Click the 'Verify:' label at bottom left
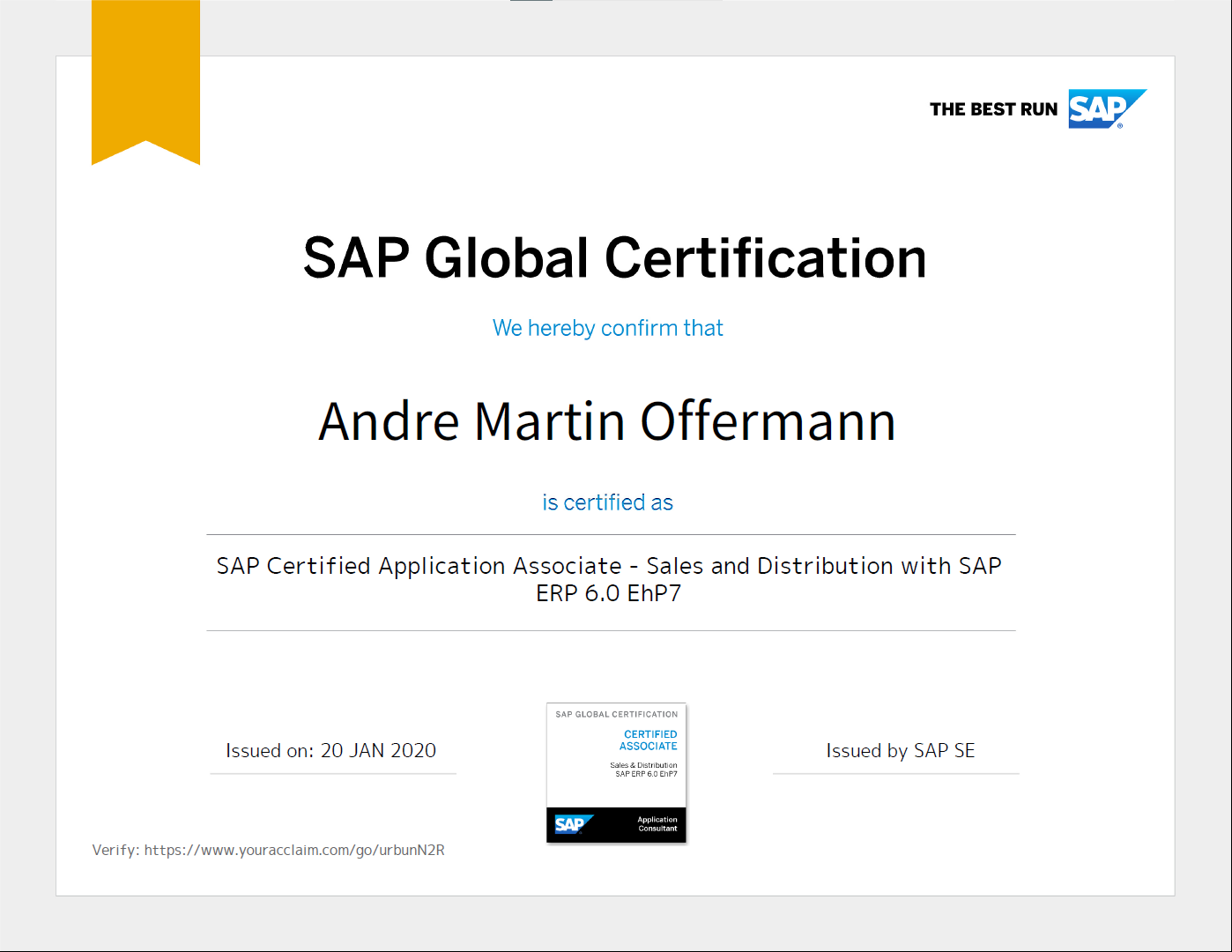 click(x=115, y=850)
